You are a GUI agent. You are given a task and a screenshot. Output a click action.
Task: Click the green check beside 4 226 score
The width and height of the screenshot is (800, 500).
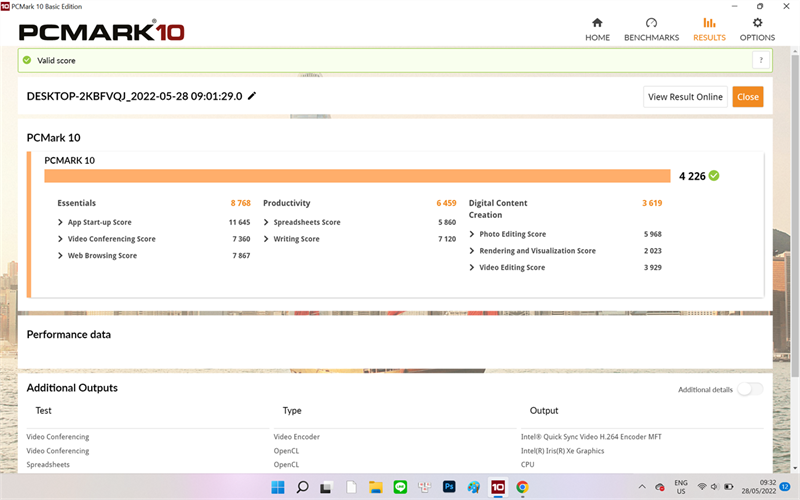coord(714,176)
